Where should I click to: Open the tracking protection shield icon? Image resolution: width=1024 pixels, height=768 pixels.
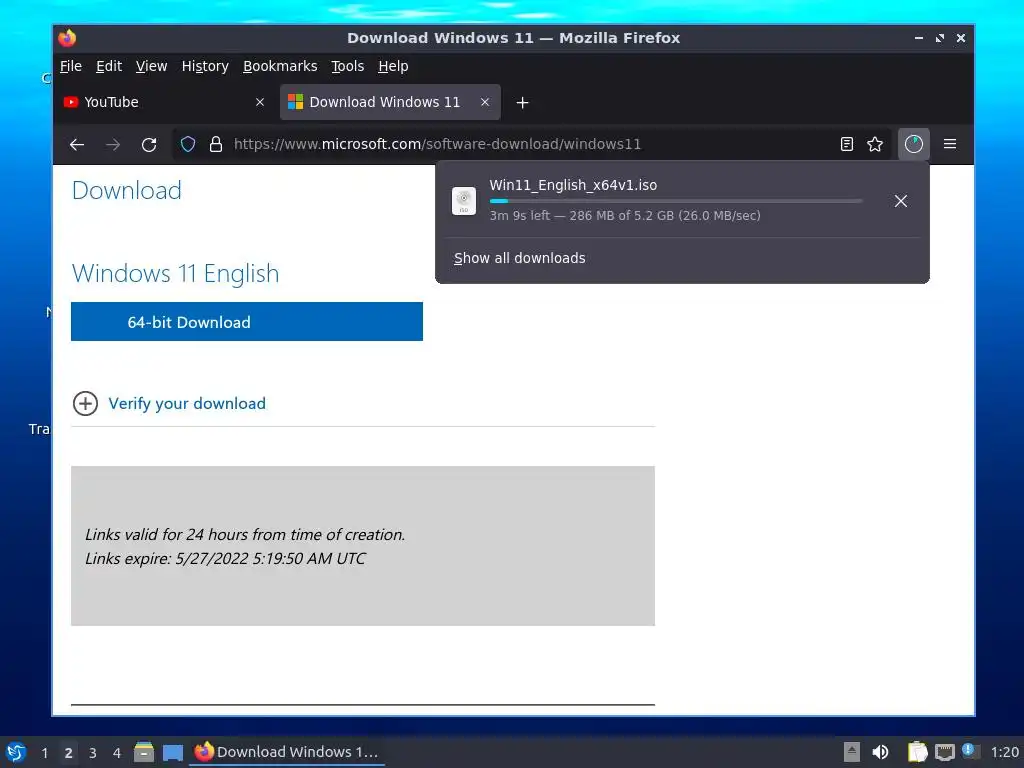pyautogui.click(x=188, y=144)
